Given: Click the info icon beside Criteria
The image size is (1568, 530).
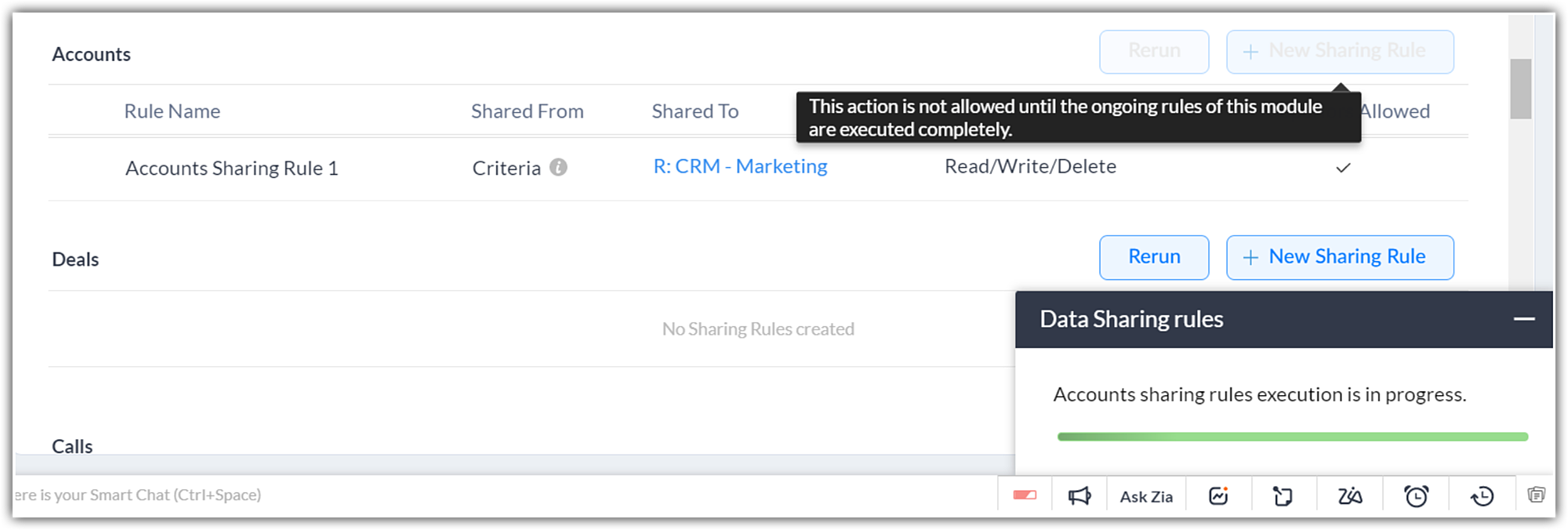Looking at the screenshot, I should pyautogui.click(x=558, y=167).
